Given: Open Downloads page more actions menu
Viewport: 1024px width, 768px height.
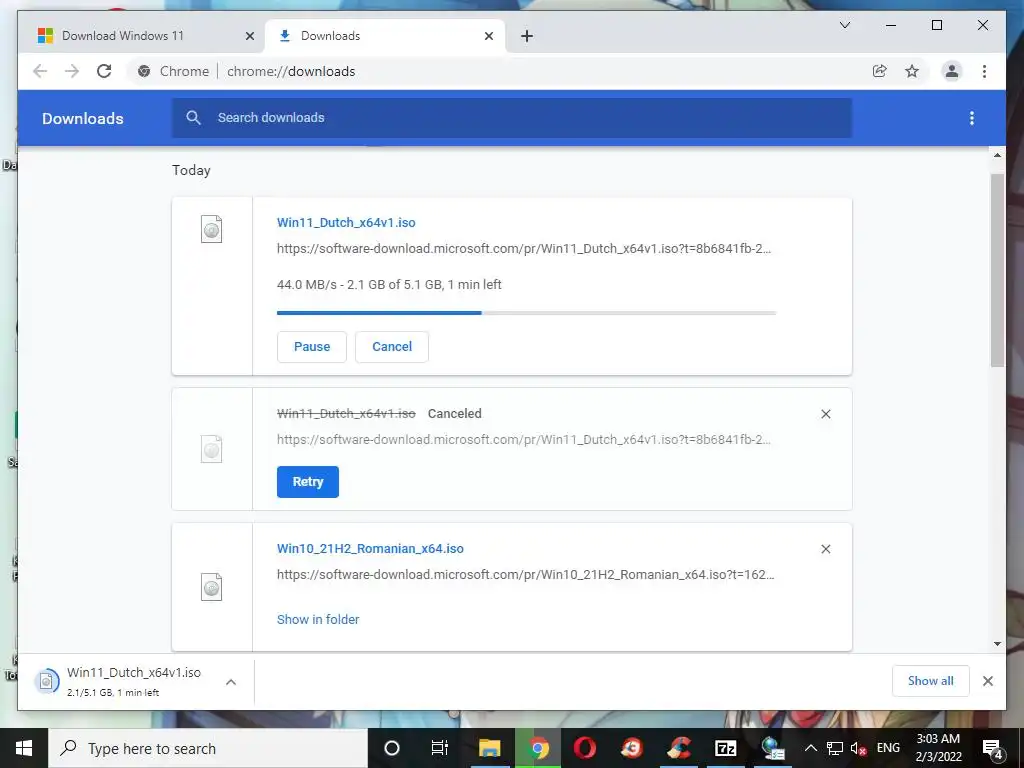Looking at the screenshot, I should 972,118.
